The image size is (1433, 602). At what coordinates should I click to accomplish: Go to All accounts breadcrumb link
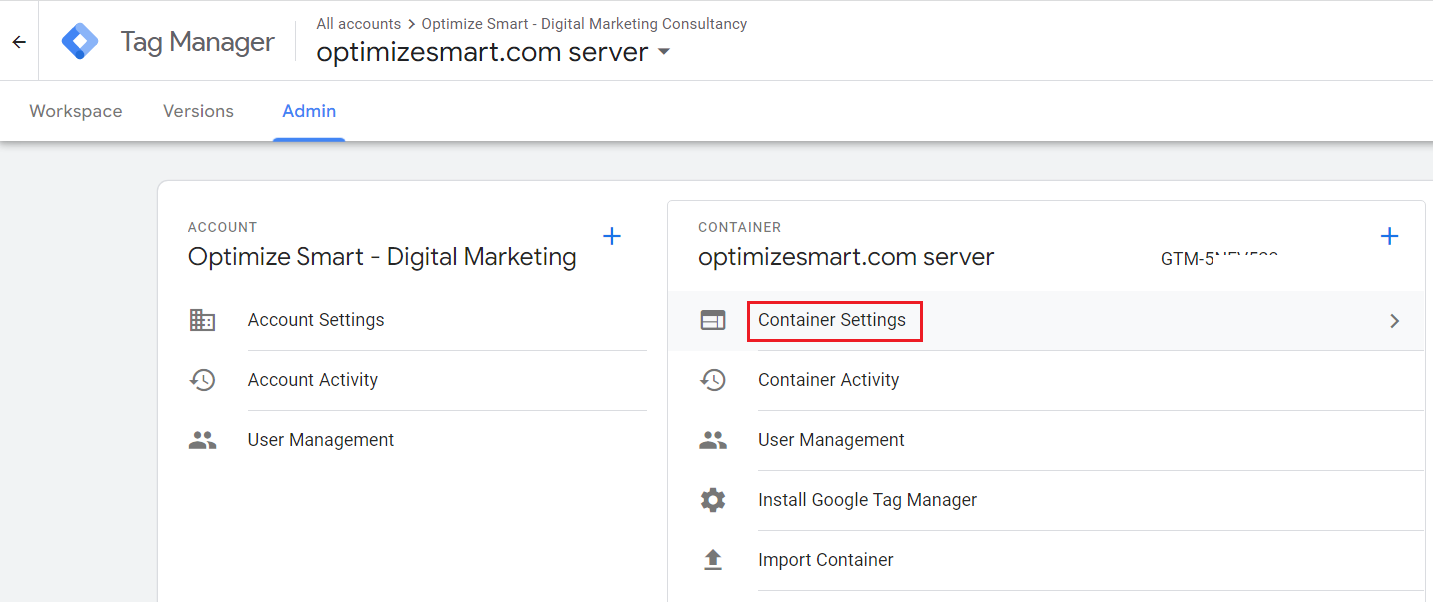pyautogui.click(x=358, y=23)
